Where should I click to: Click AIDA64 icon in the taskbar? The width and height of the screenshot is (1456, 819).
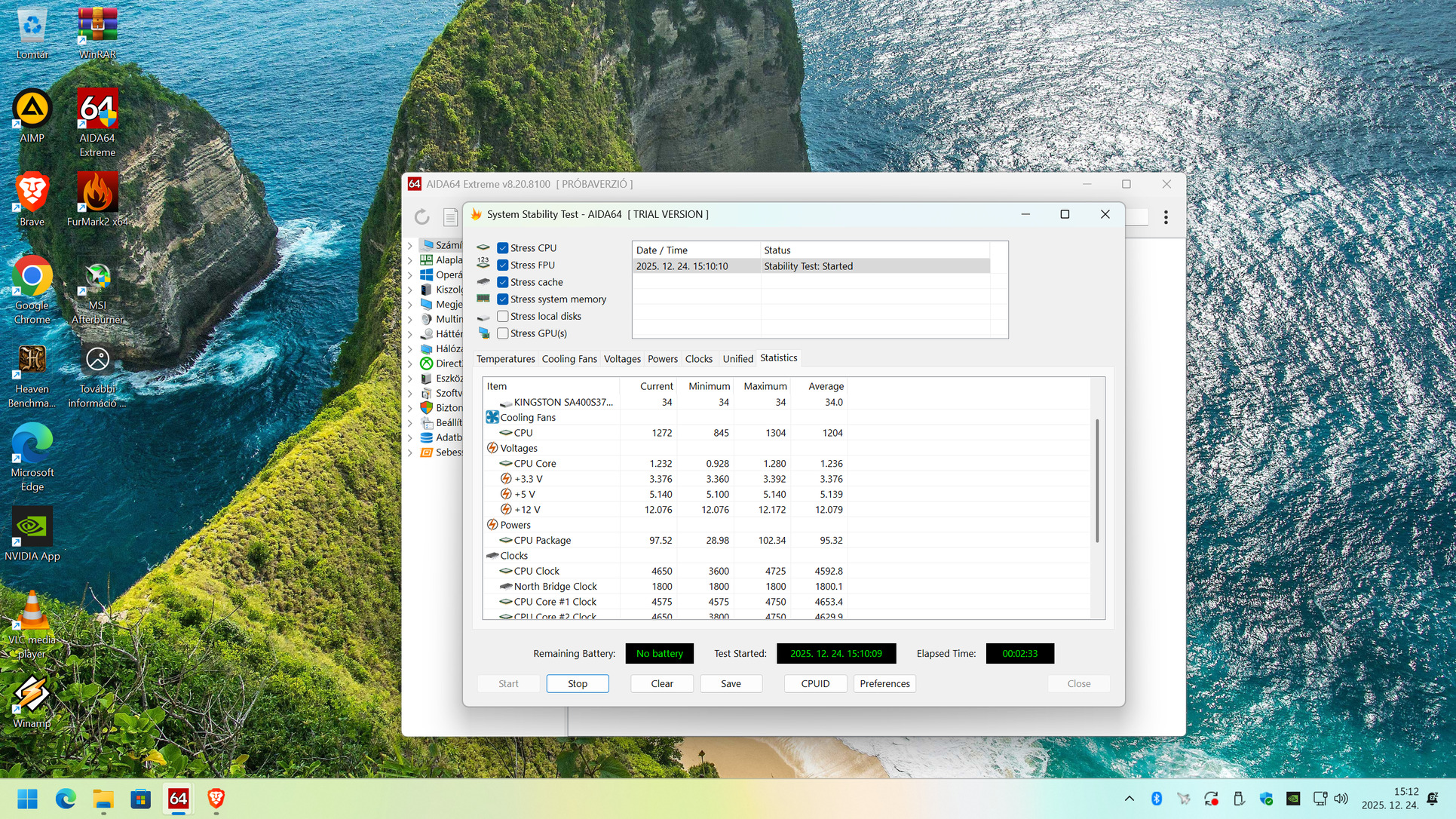click(x=178, y=799)
